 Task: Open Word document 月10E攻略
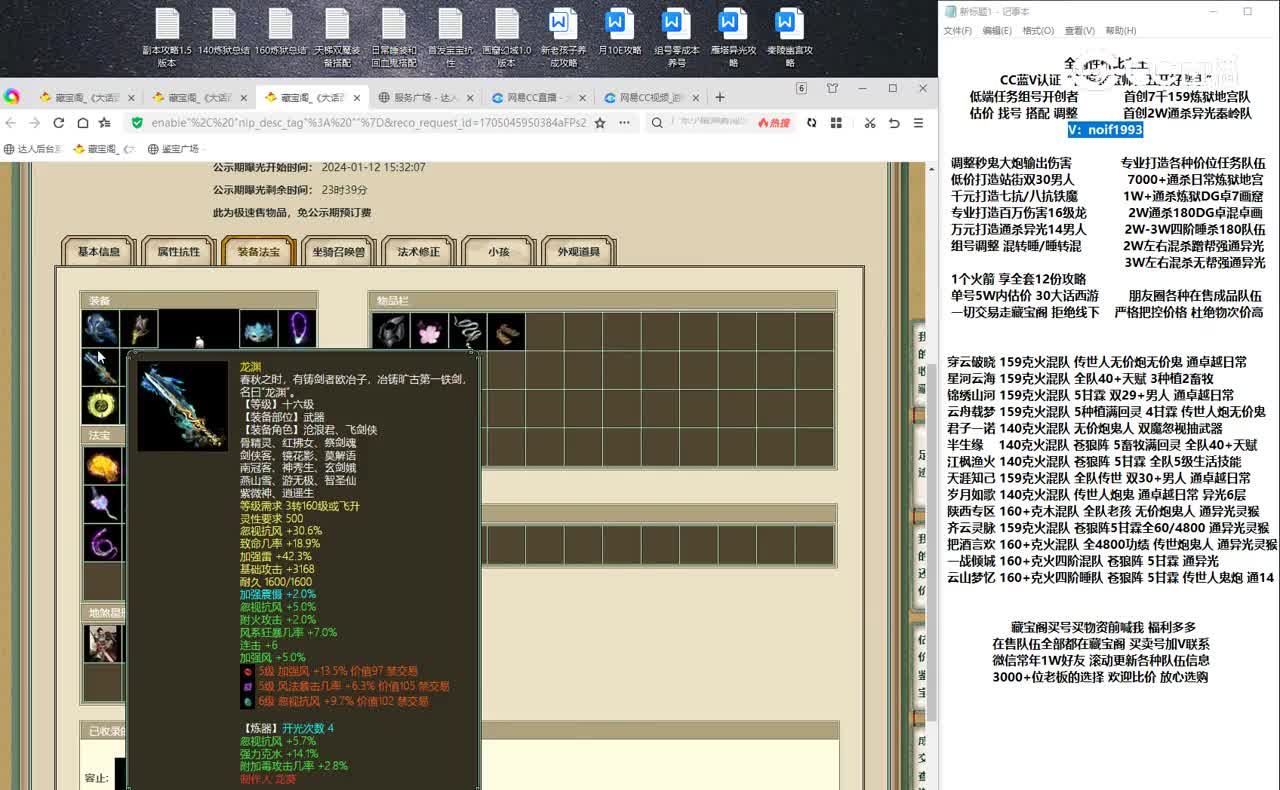pyautogui.click(x=619, y=32)
